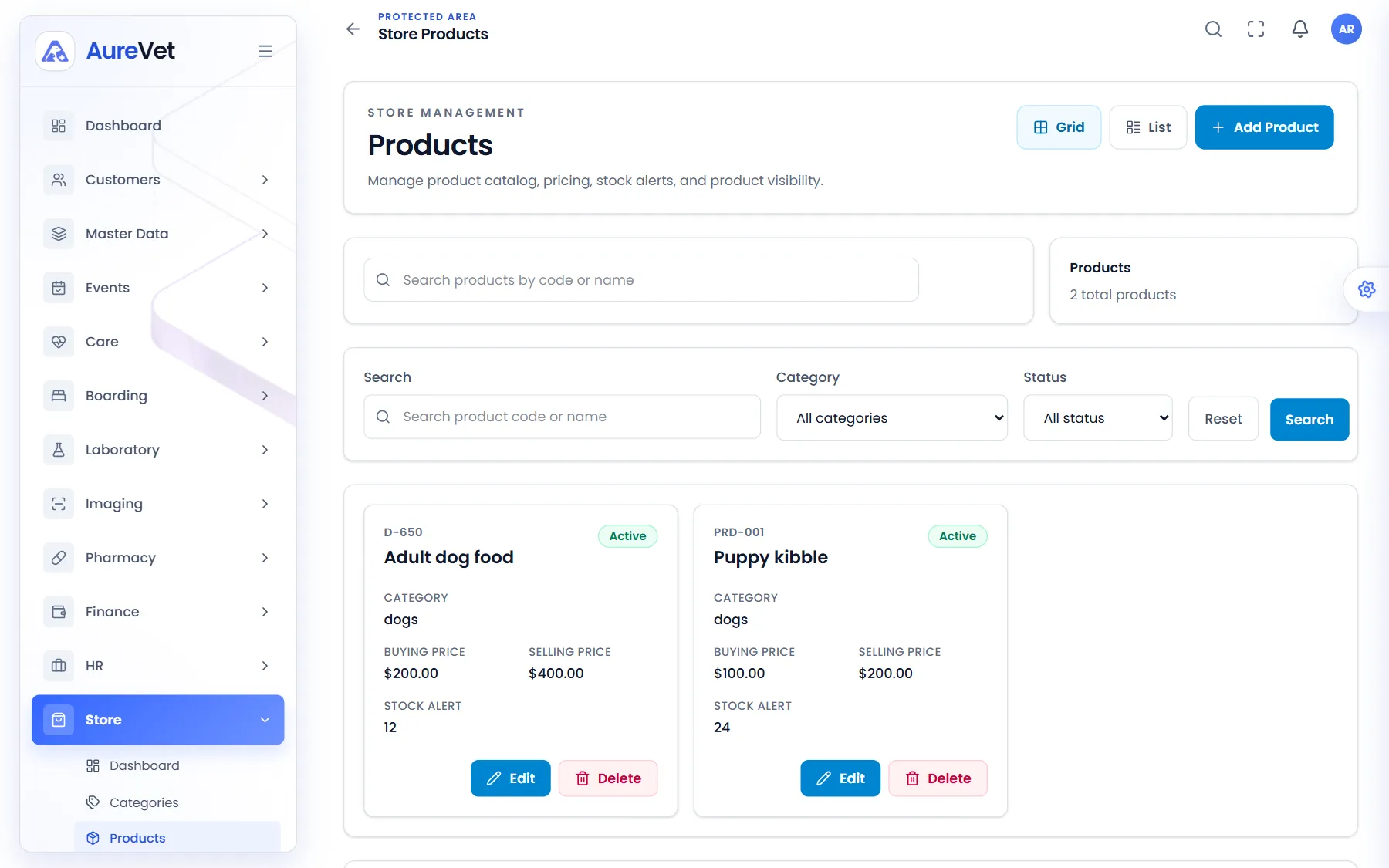Click the Care heart icon
This screenshot has width=1389, height=868.
point(59,342)
